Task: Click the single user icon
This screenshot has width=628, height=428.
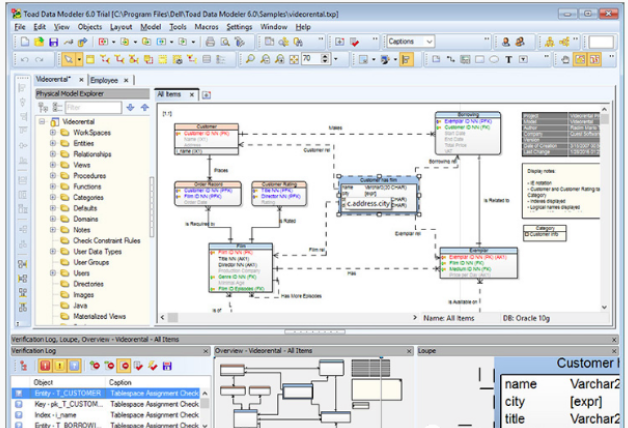Action: click(506, 42)
